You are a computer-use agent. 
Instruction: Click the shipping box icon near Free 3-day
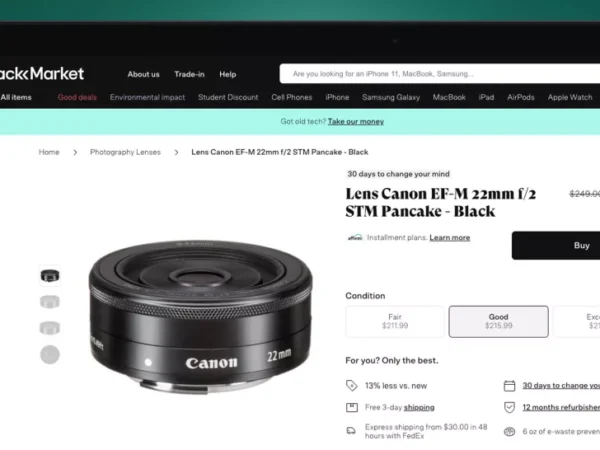352,407
